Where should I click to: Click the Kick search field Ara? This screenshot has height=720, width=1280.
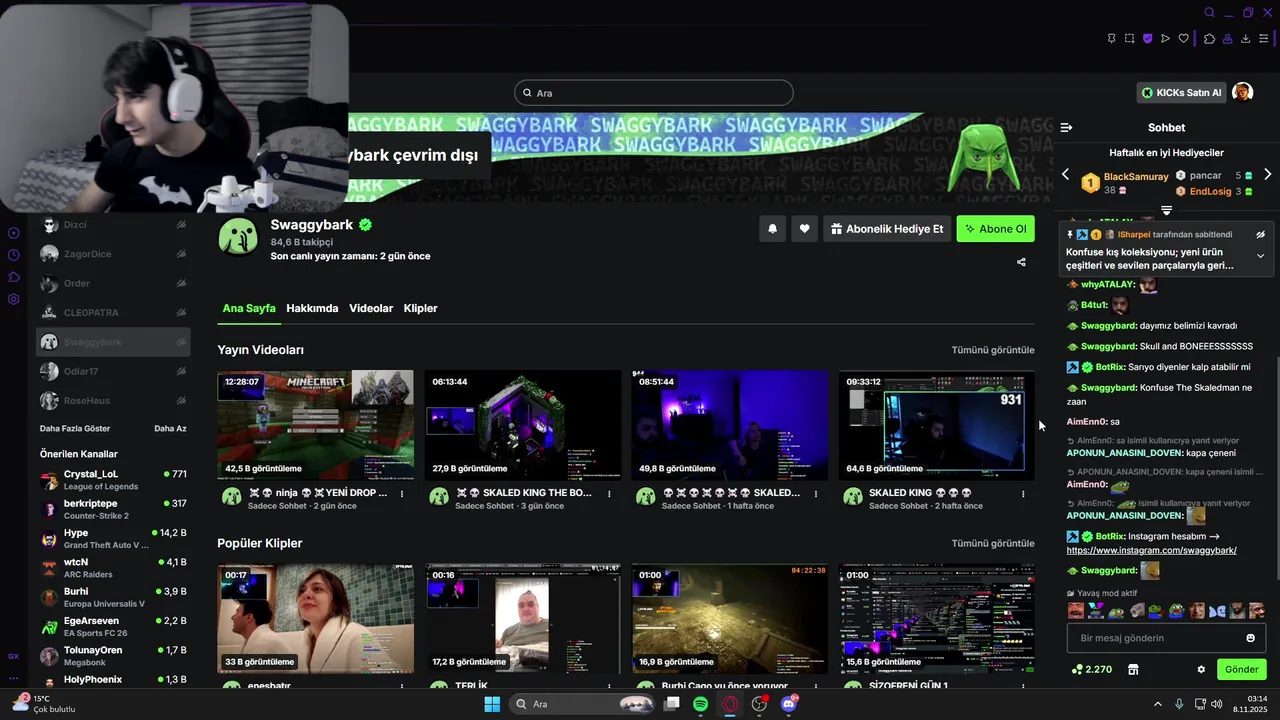[654, 93]
